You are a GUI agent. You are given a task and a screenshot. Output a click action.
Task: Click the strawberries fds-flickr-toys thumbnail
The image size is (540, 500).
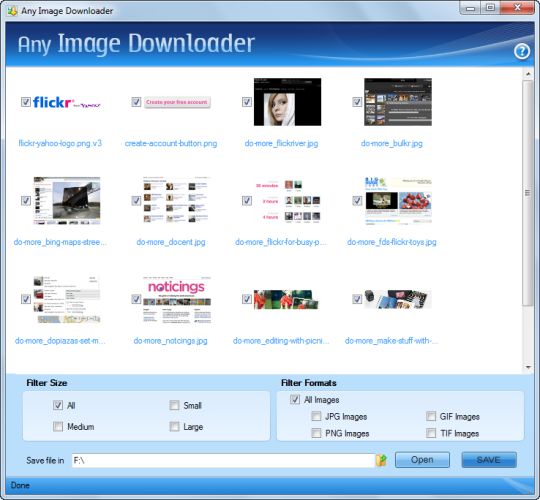[x=398, y=201]
